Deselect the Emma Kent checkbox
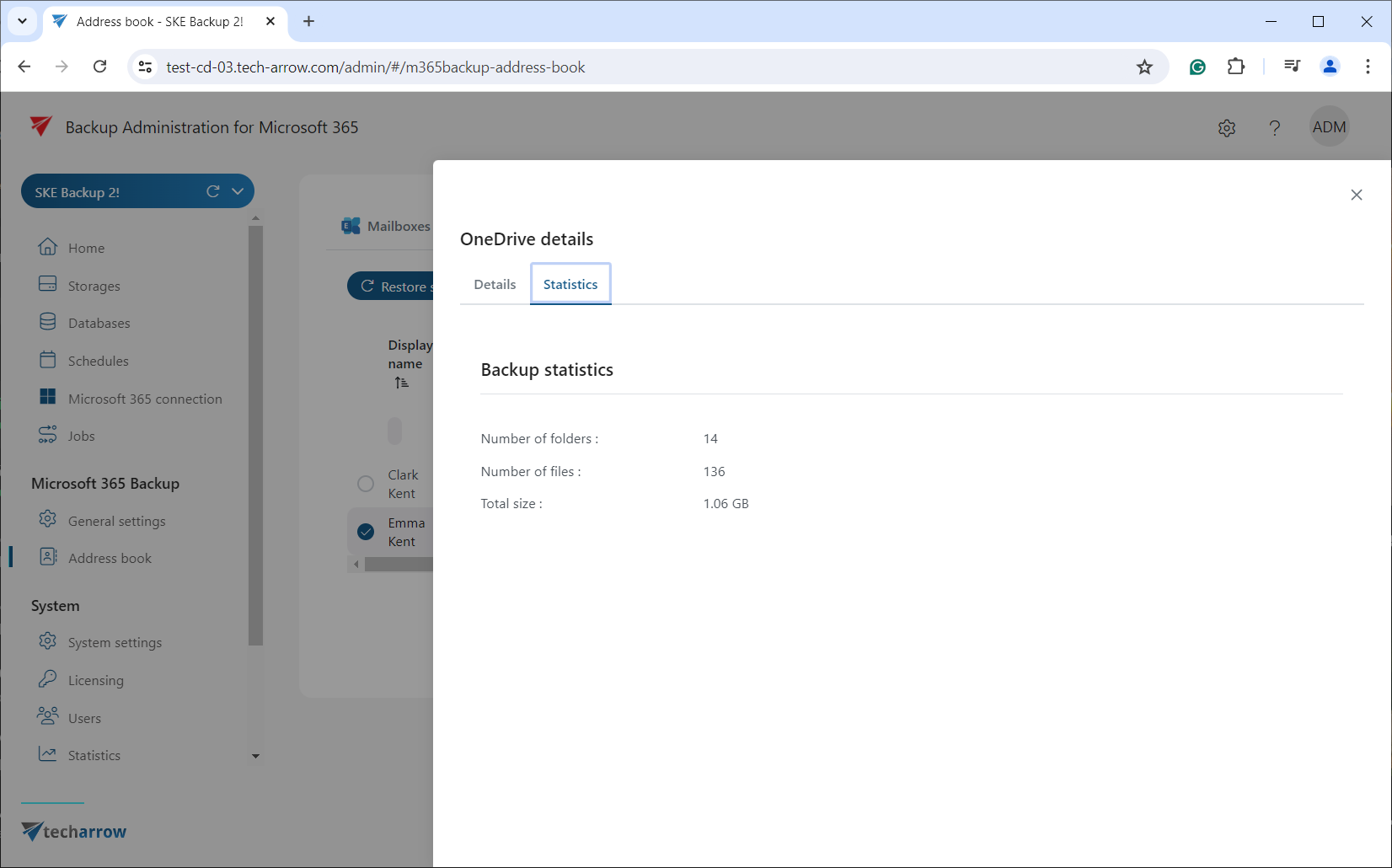The width and height of the screenshot is (1392, 868). [366, 532]
